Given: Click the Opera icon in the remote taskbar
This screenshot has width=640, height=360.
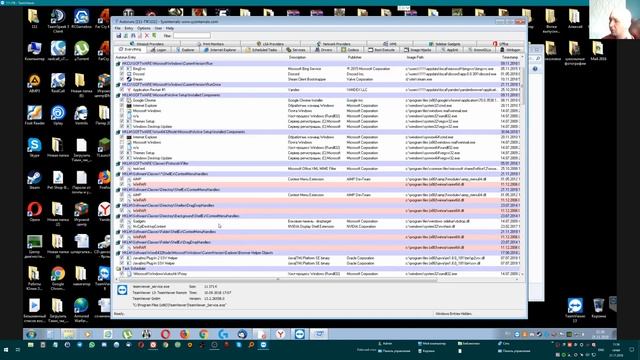Looking at the screenshot, I should (165, 334).
